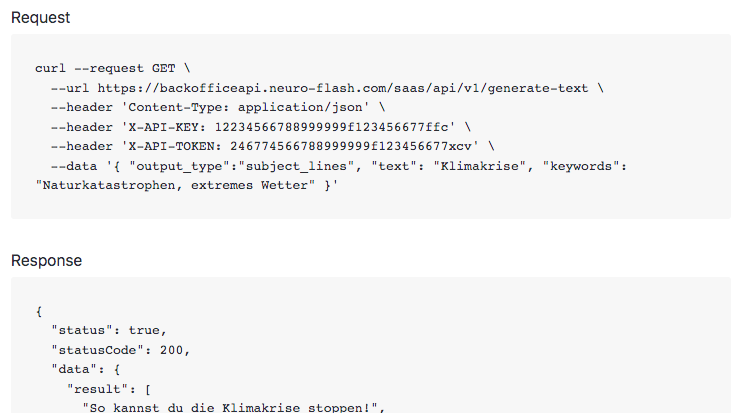
Task: Click the GET method in the curl command
Action: click(x=163, y=68)
